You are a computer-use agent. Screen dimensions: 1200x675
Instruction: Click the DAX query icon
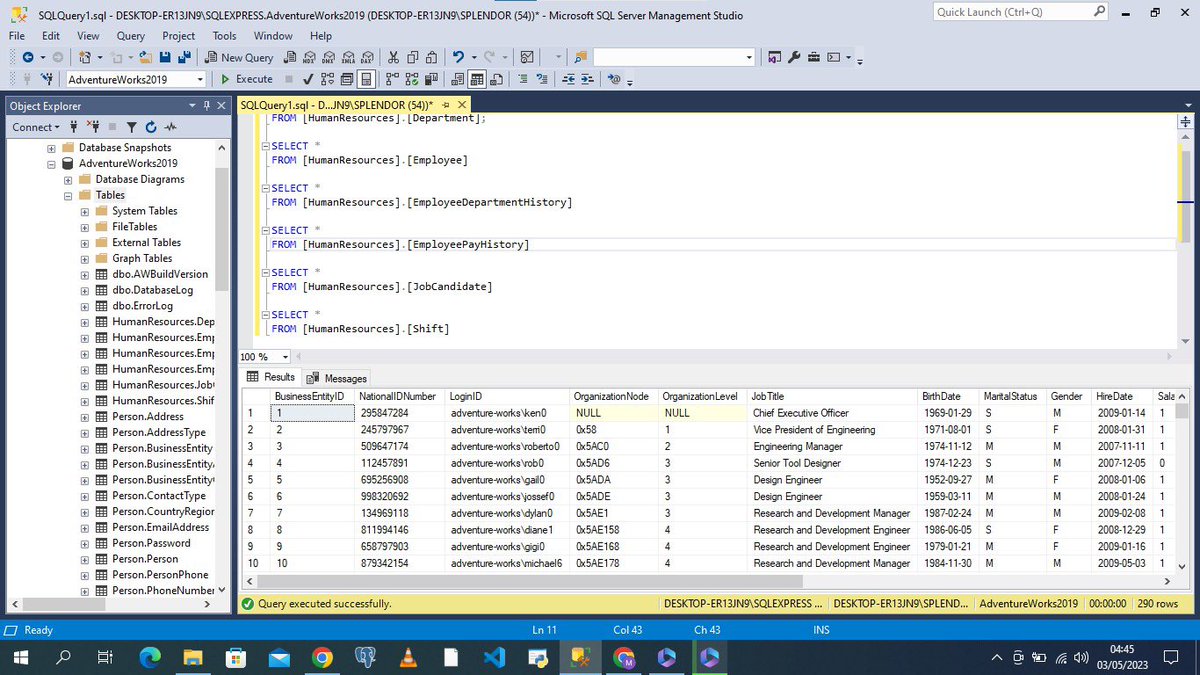(368, 57)
